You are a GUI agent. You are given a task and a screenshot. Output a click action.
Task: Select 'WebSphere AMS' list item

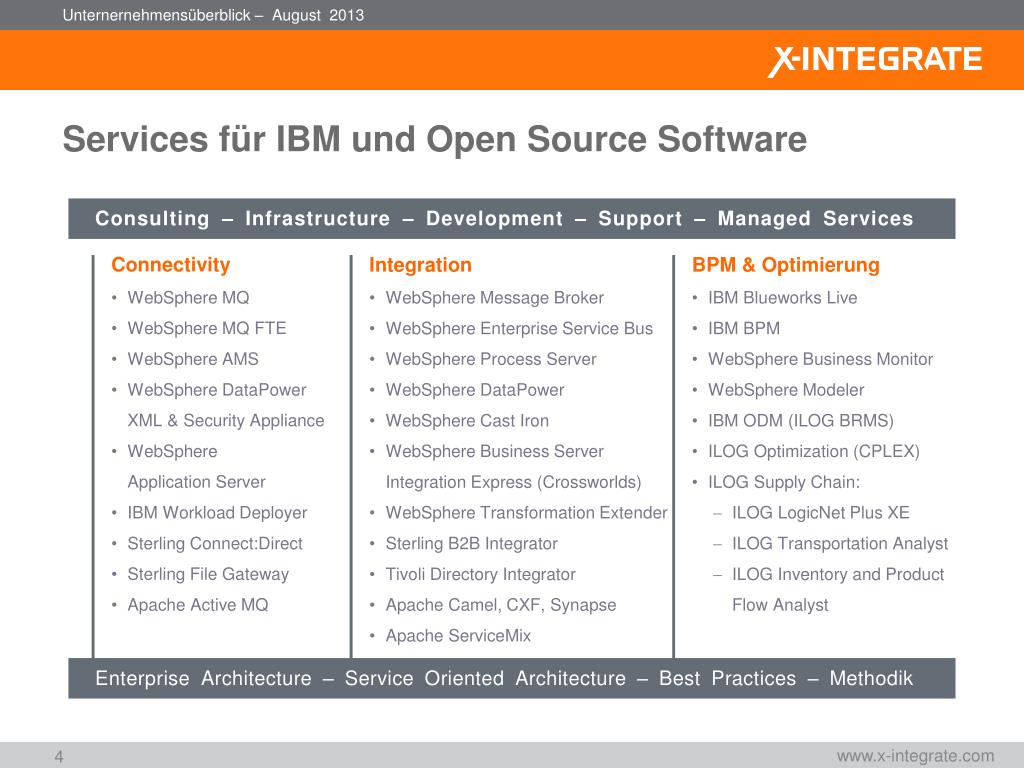193,359
